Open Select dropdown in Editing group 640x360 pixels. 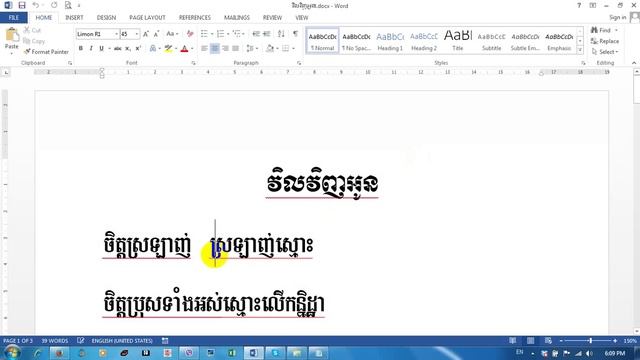pyautogui.click(x=605, y=52)
